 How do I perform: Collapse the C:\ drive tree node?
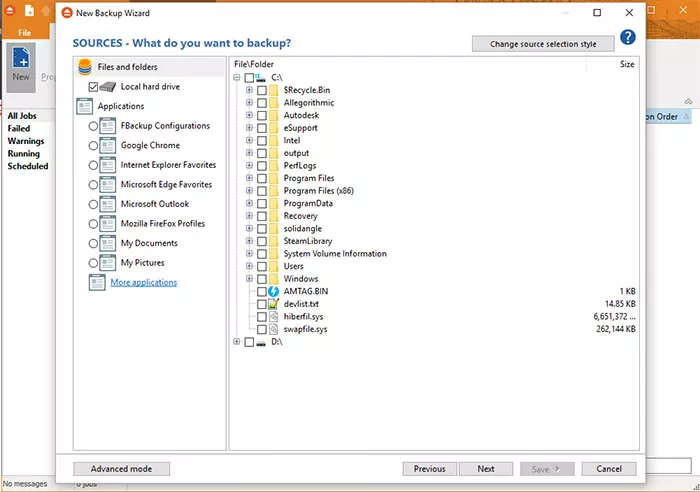tap(237, 78)
